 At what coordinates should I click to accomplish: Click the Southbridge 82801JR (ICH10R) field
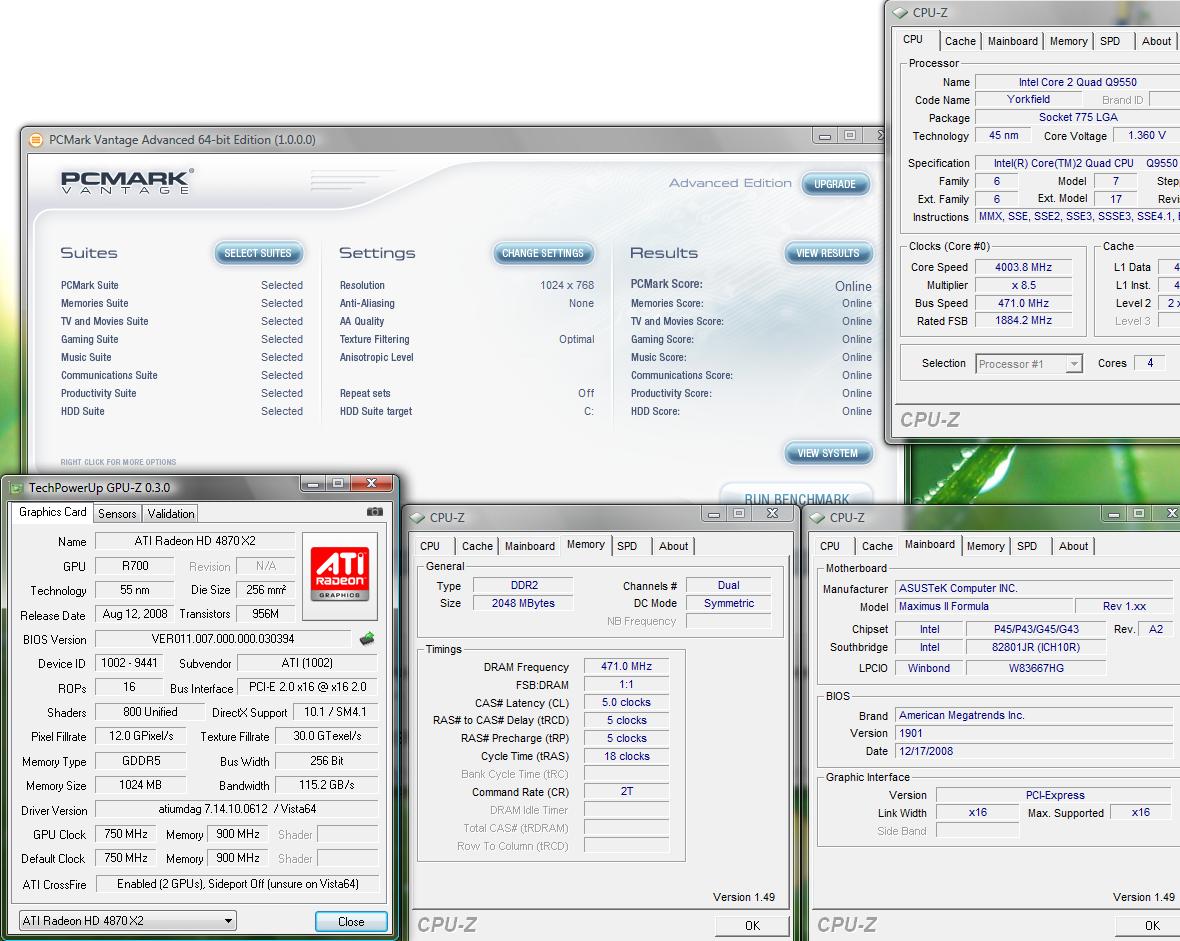pyautogui.click(x=1036, y=647)
